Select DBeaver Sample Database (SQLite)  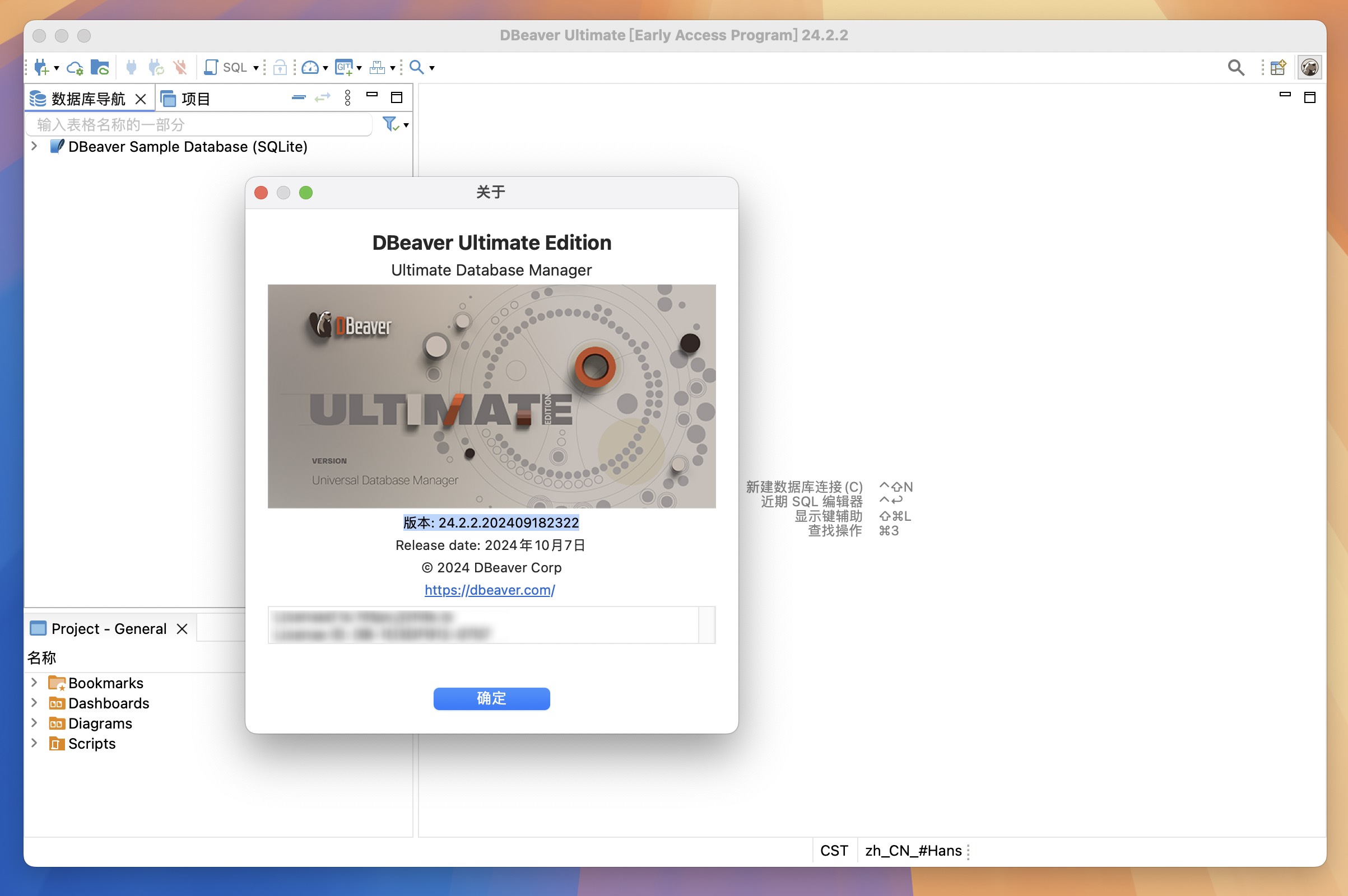click(x=188, y=147)
